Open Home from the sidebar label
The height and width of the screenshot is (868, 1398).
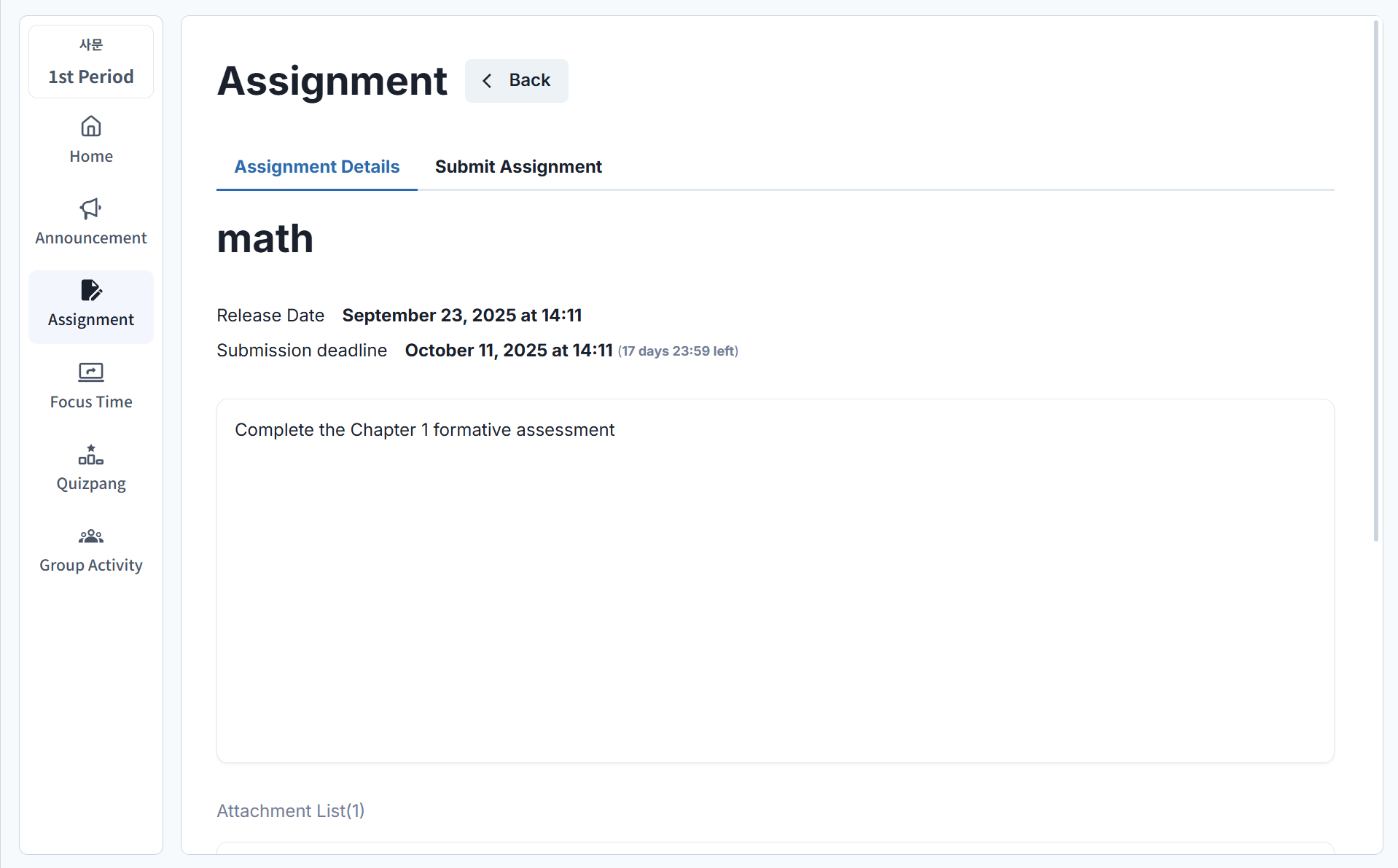[91, 157]
